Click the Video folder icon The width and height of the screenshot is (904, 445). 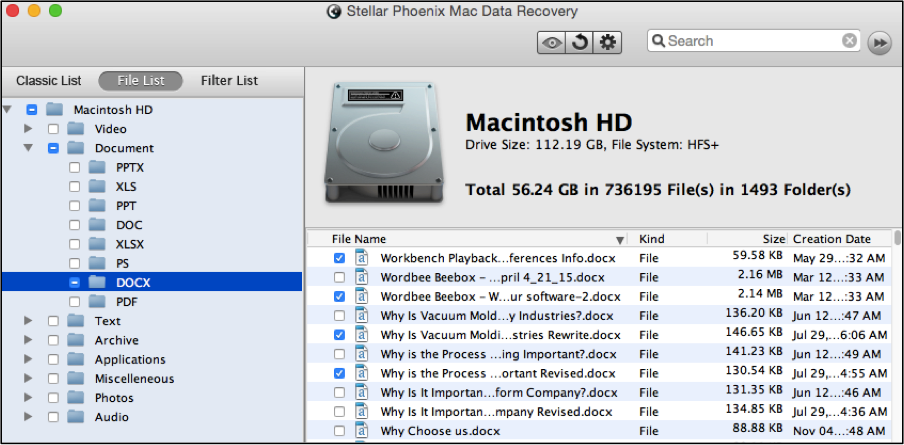pyautogui.click(x=76, y=129)
